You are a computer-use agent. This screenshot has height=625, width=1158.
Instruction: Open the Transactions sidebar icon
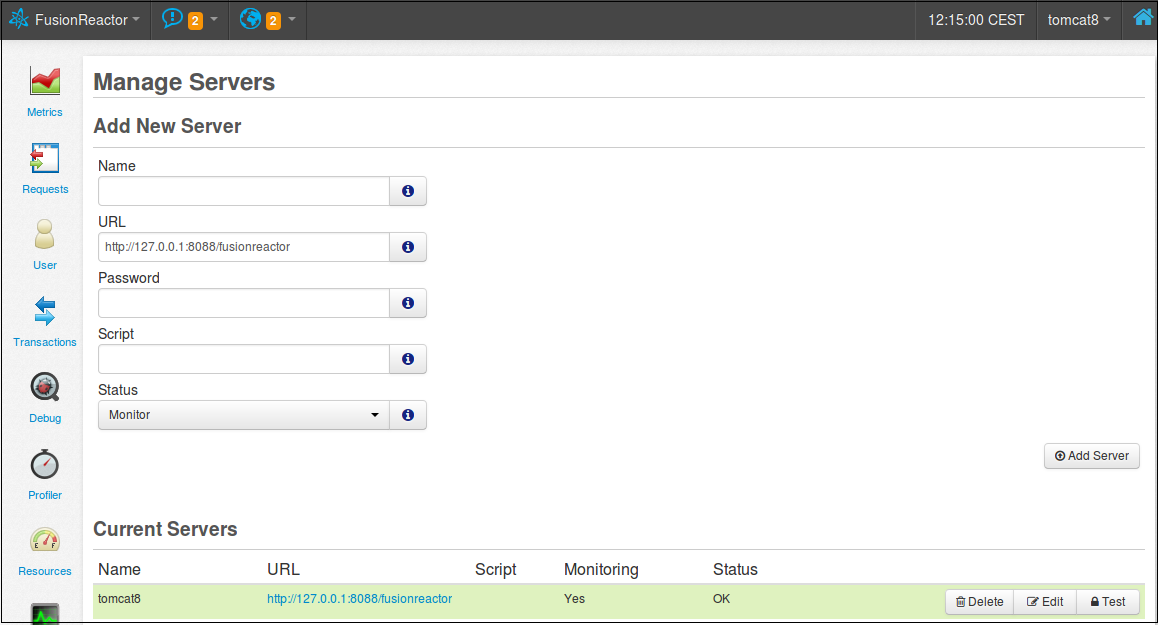coord(44,311)
